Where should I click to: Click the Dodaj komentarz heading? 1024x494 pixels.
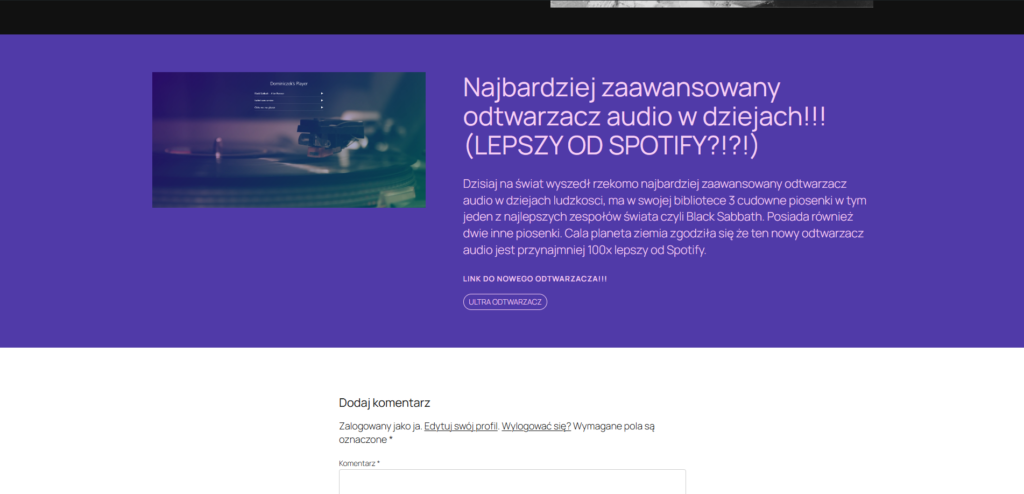(384, 403)
